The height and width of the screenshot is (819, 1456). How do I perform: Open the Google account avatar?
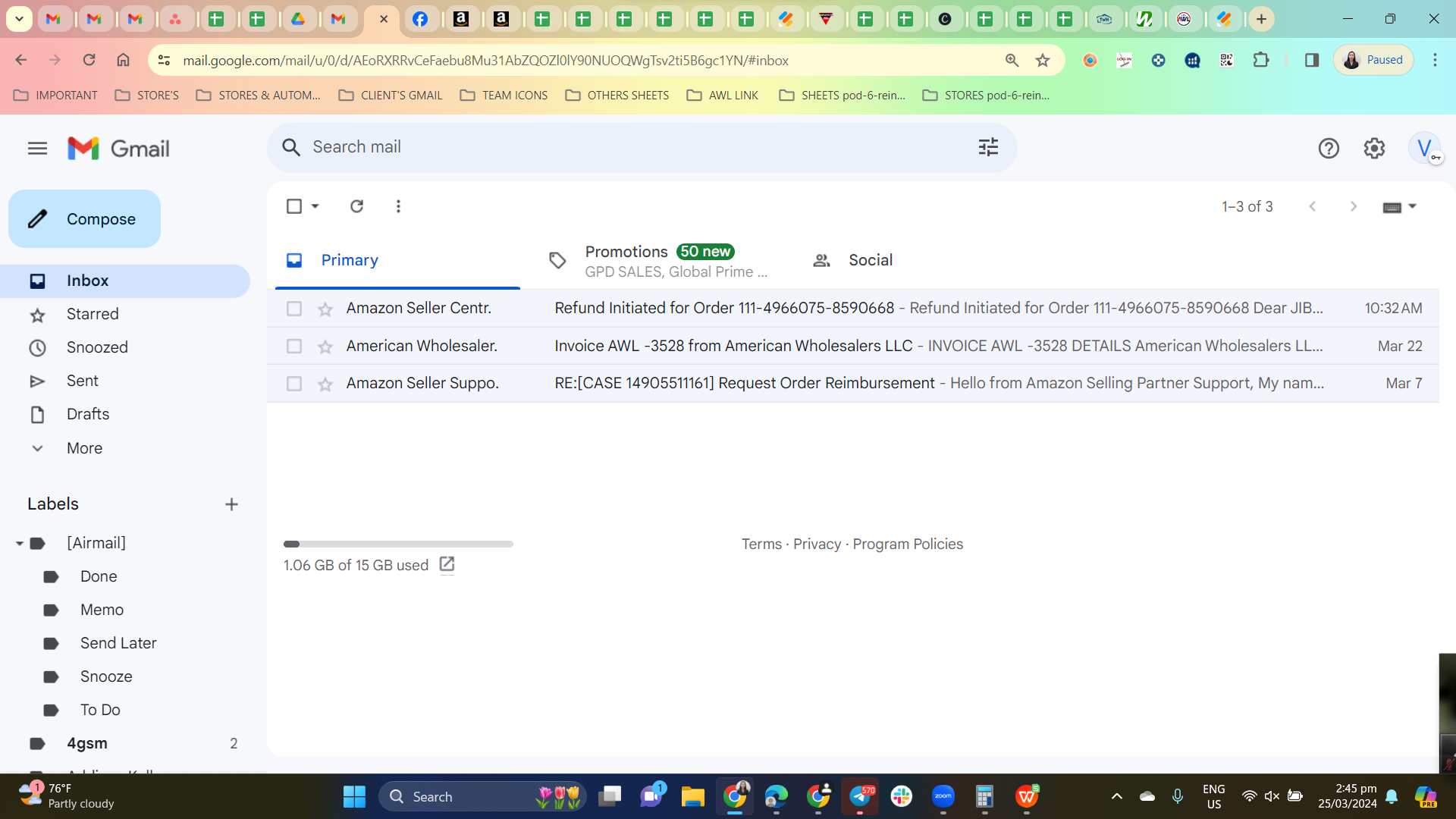pos(1425,148)
